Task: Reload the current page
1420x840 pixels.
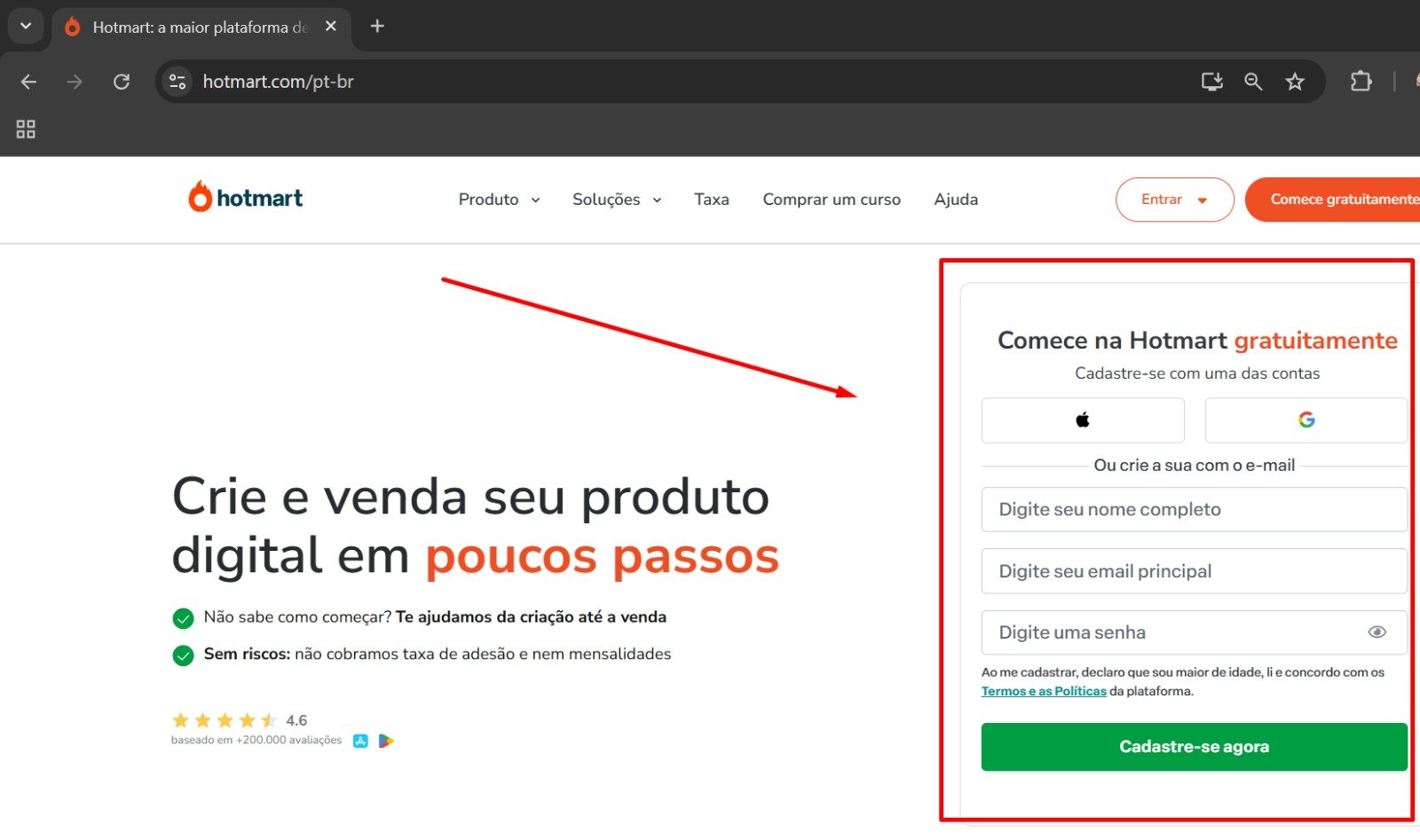Action: click(x=122, y=81)
